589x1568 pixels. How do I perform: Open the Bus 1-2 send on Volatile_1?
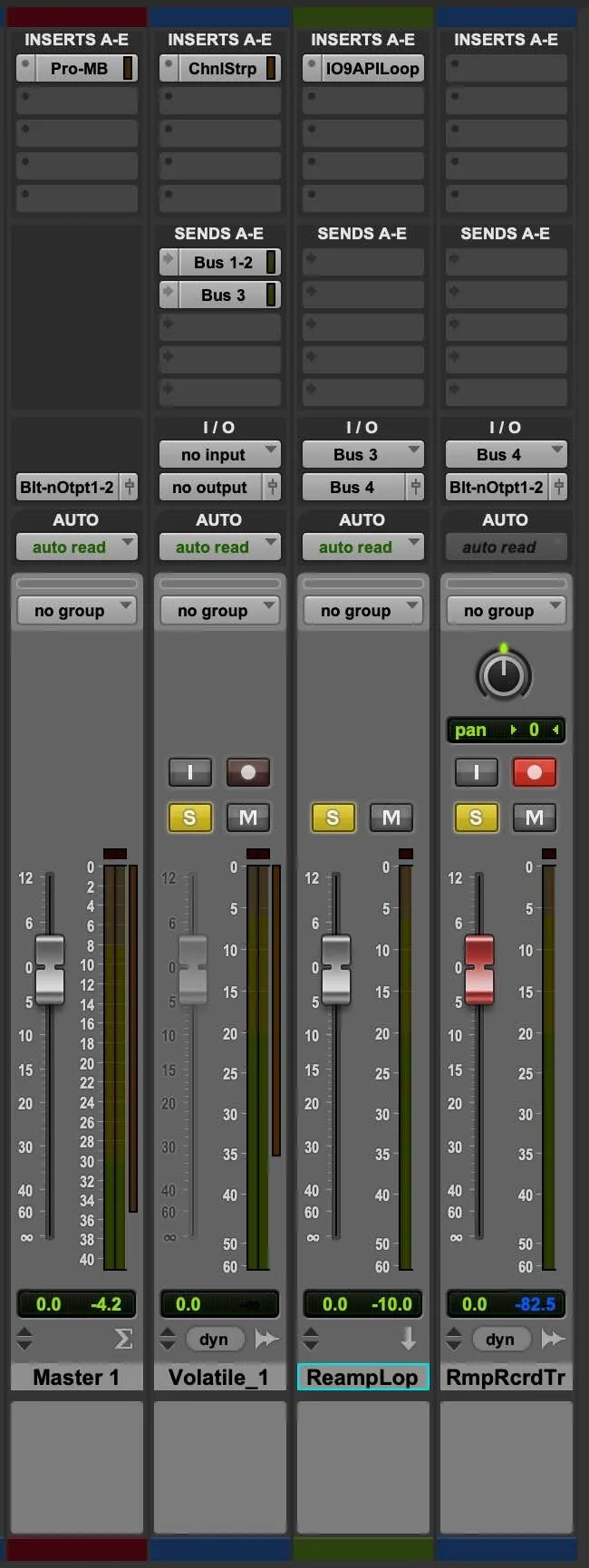coord(223,262)
